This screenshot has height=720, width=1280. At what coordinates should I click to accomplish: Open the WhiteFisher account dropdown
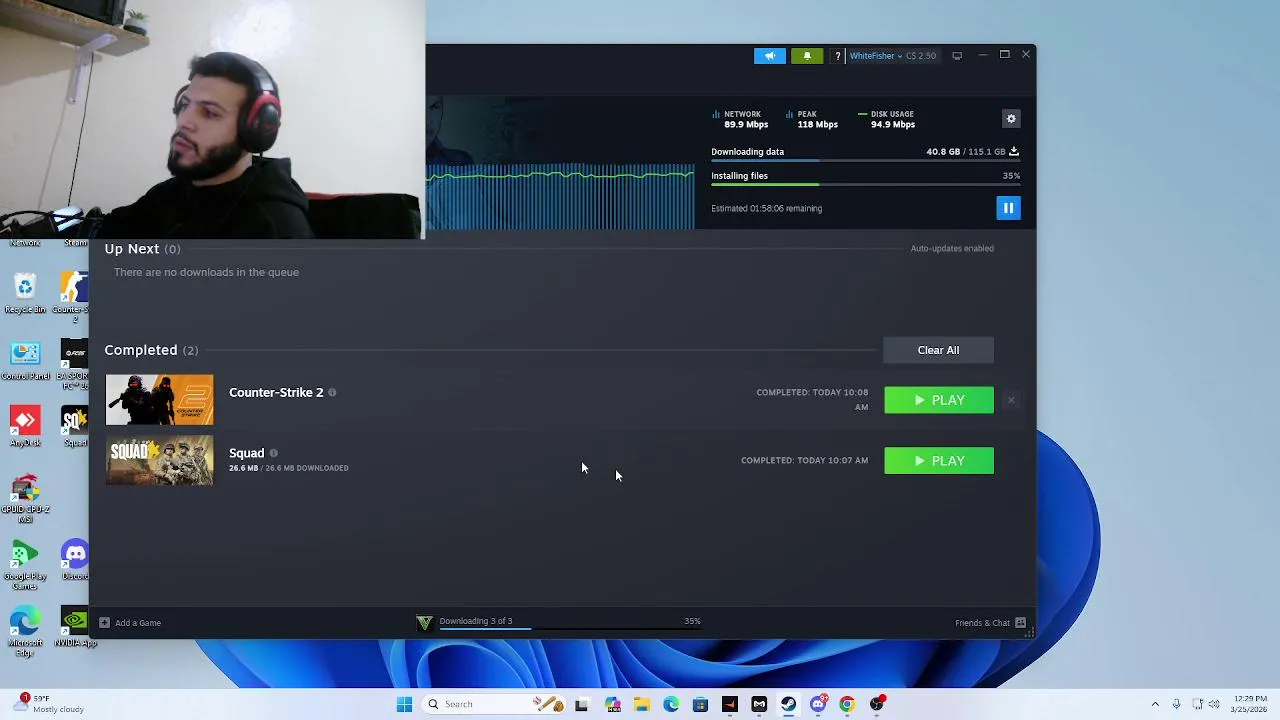point(875,56)
